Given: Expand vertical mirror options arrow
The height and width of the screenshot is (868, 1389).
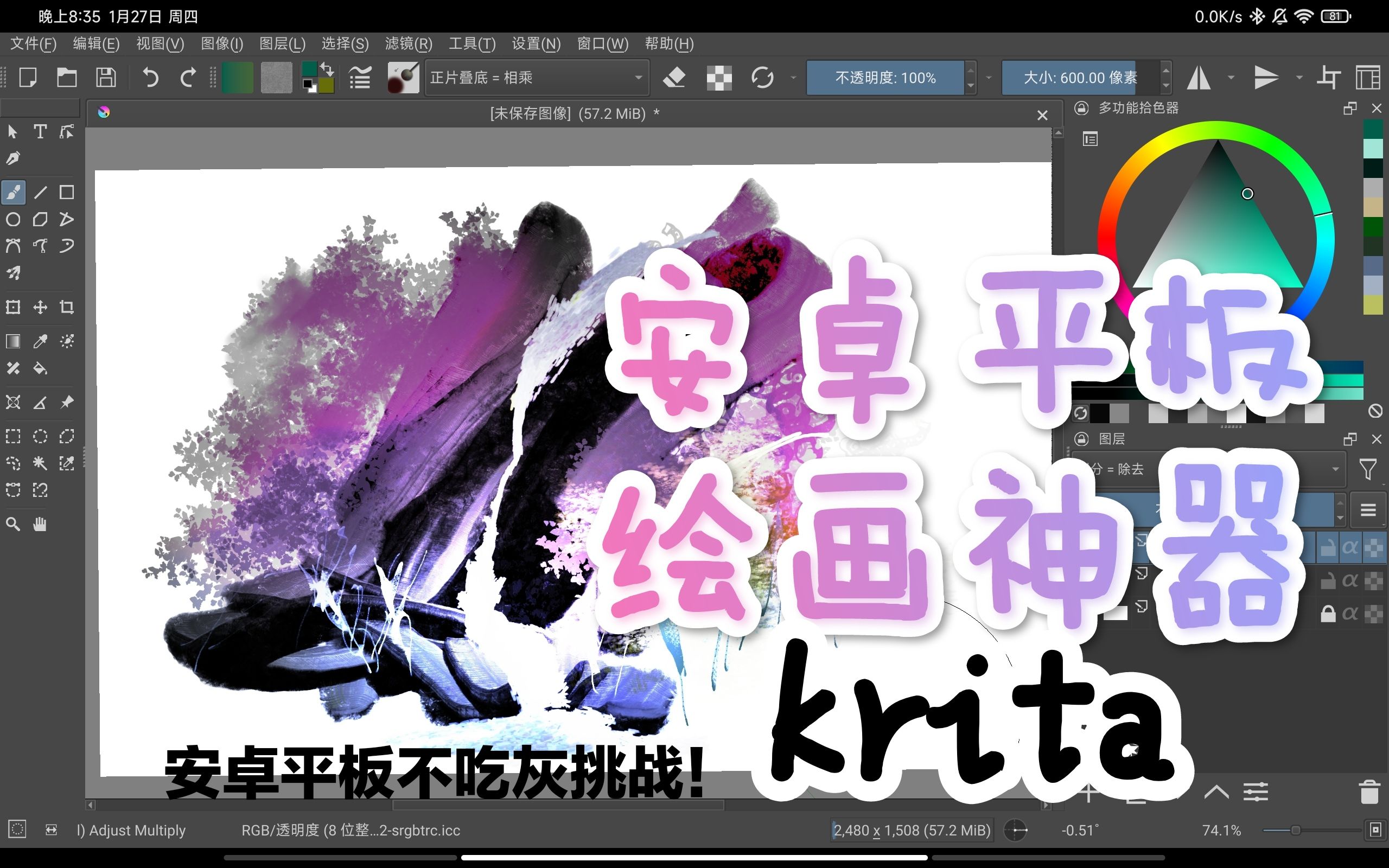Looking at the screenshot, I should 1299,77.
